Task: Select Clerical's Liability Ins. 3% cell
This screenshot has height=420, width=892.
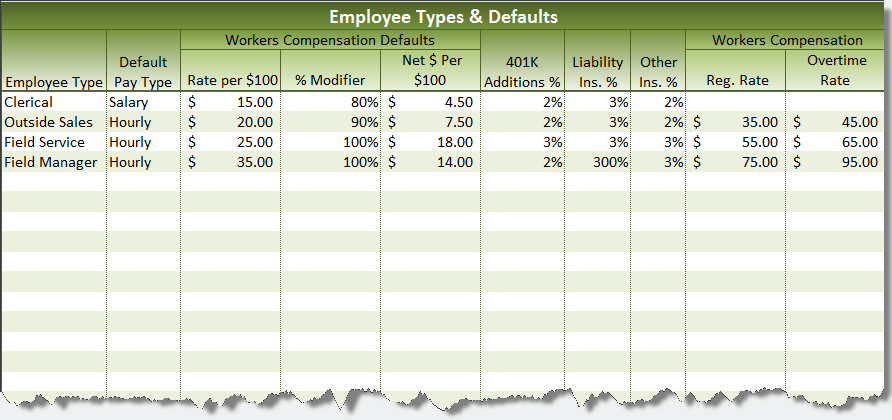Action: coord(597,102)
